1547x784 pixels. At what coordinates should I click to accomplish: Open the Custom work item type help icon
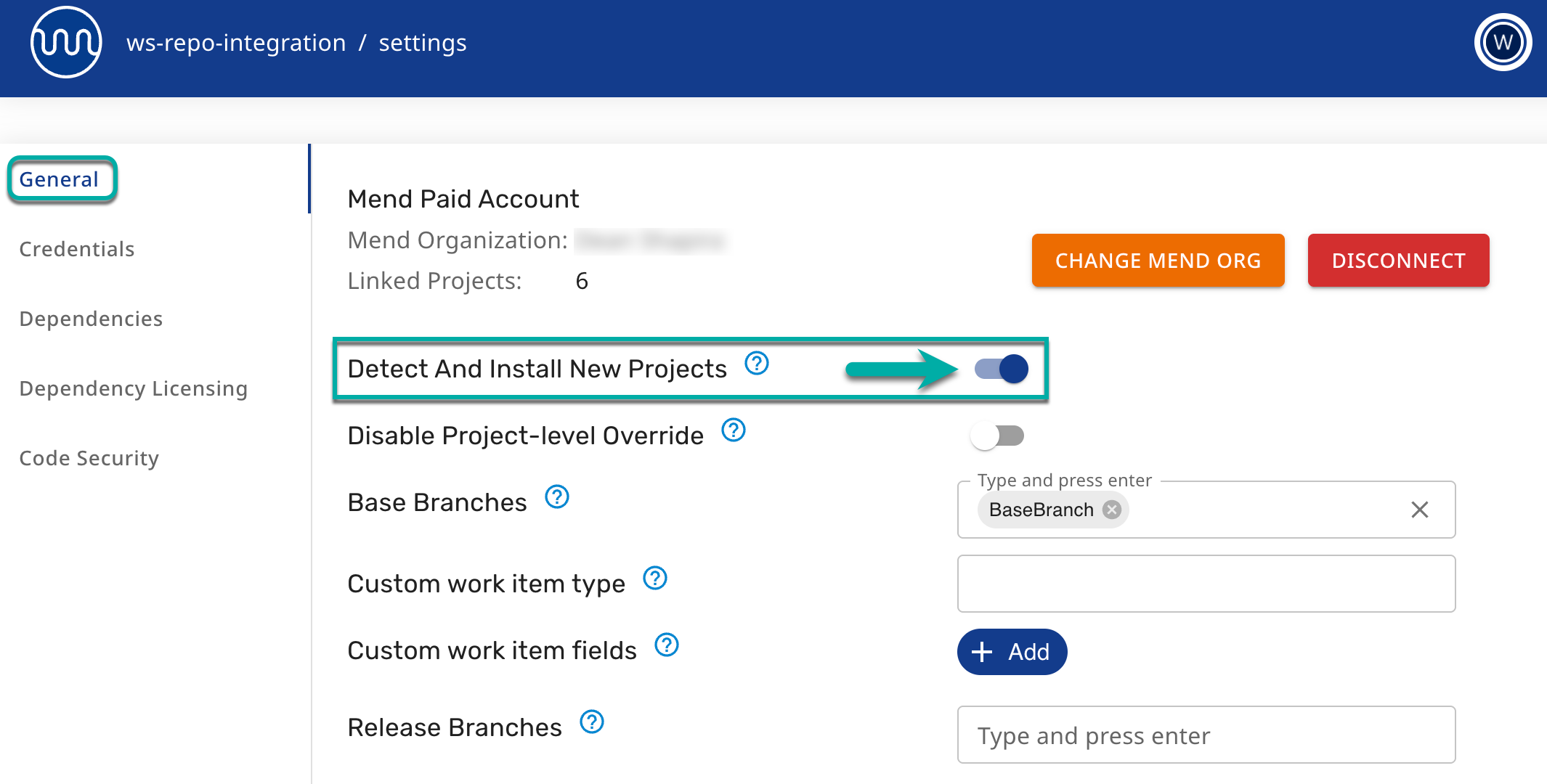click(655, 579)
